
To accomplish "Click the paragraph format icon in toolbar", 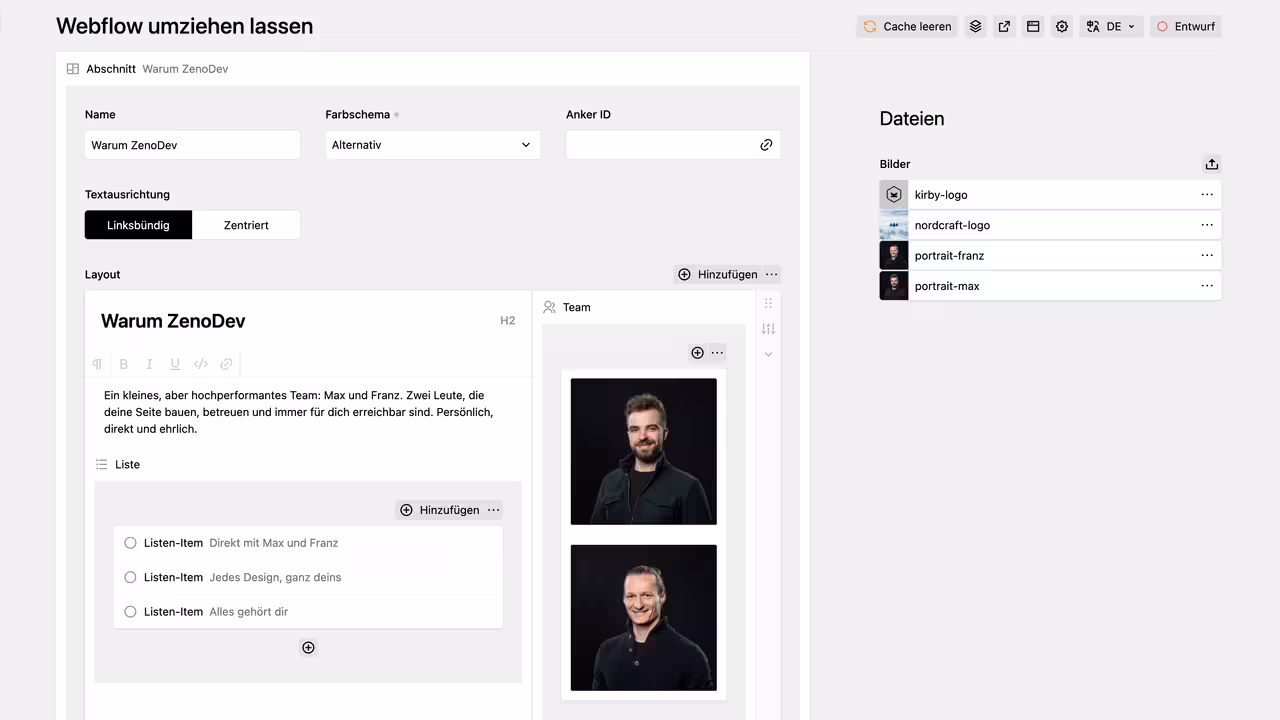I will coord(98,364).
